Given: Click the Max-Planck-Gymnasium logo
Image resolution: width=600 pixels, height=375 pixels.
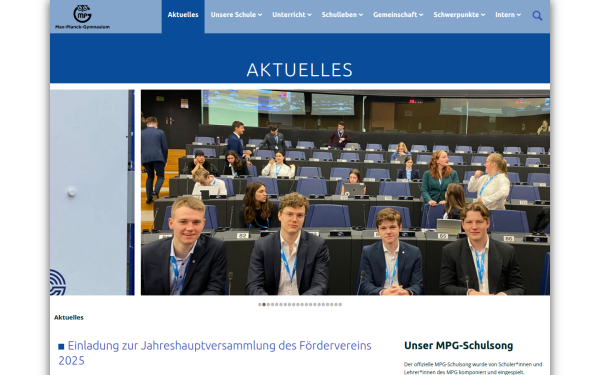Looking at the screenshot, I should click(x=82, y=16).
